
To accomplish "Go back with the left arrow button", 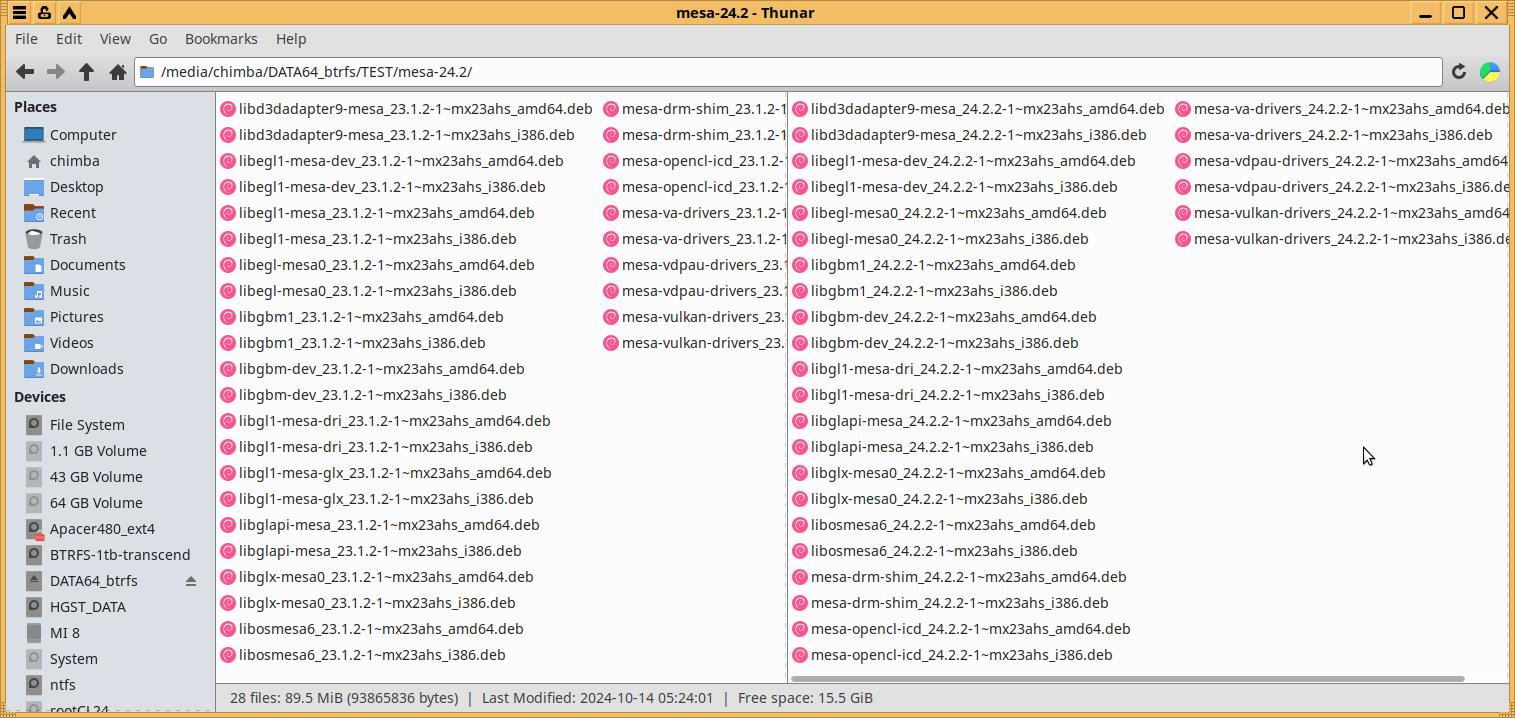I will [25, 72].
